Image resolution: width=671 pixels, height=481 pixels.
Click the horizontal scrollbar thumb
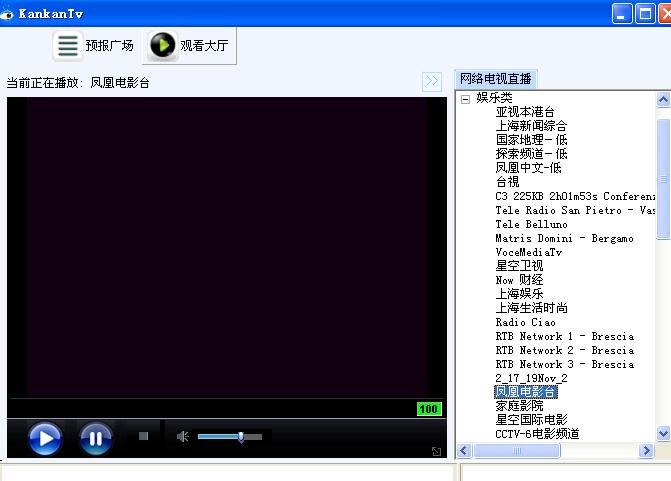(517, 451)
